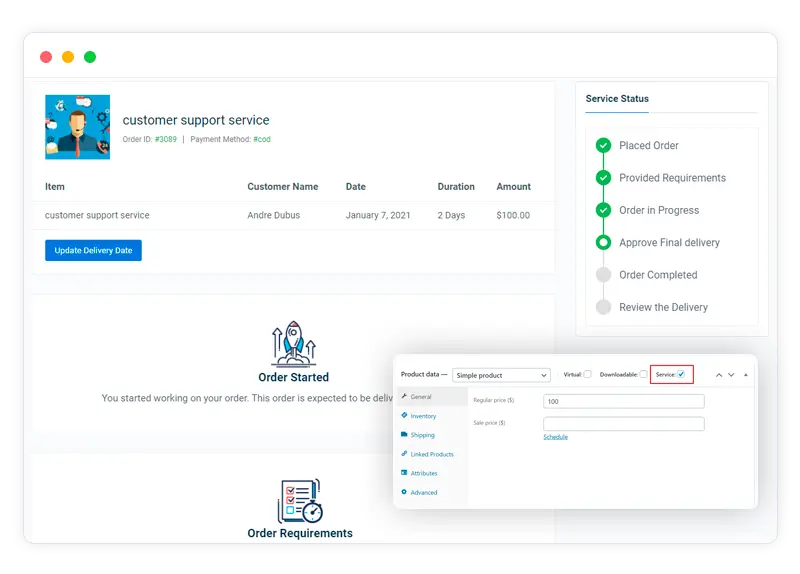
Task: Click the Order in Progress green checkmark
Action: coord(603,211)
